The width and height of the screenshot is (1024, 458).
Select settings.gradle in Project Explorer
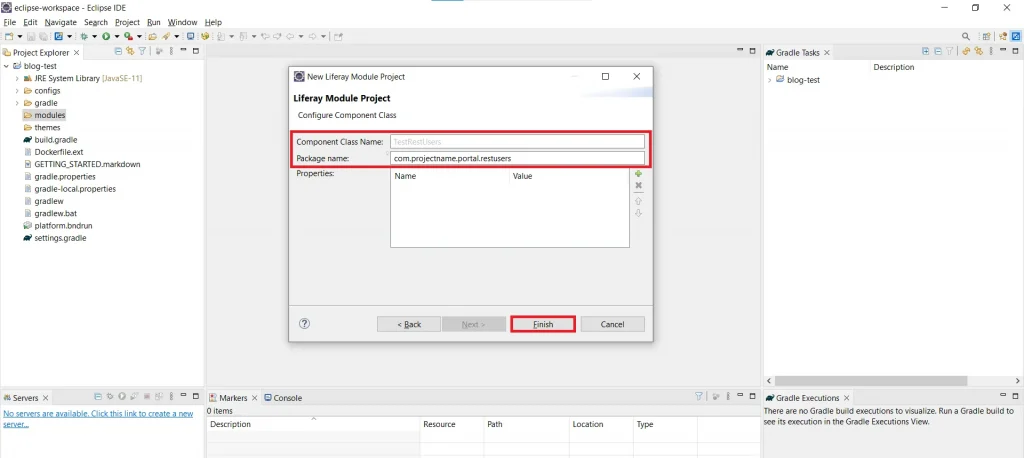pyautogui.click(x=60, y=238)
